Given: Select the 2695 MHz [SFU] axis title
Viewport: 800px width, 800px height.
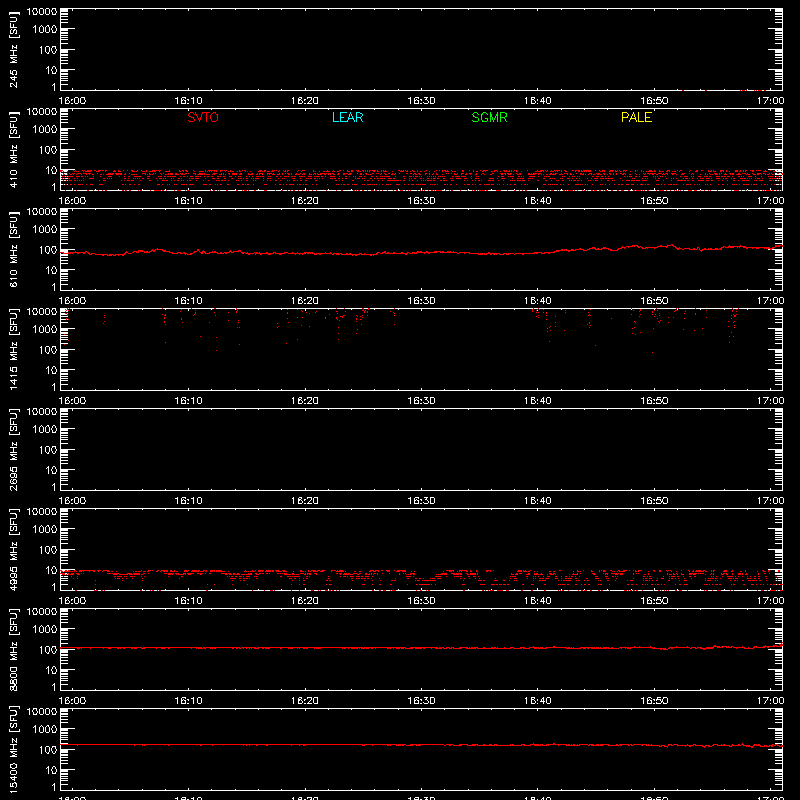Looking at the screenshot, I should pyautogui.click(x=13, y=449).
